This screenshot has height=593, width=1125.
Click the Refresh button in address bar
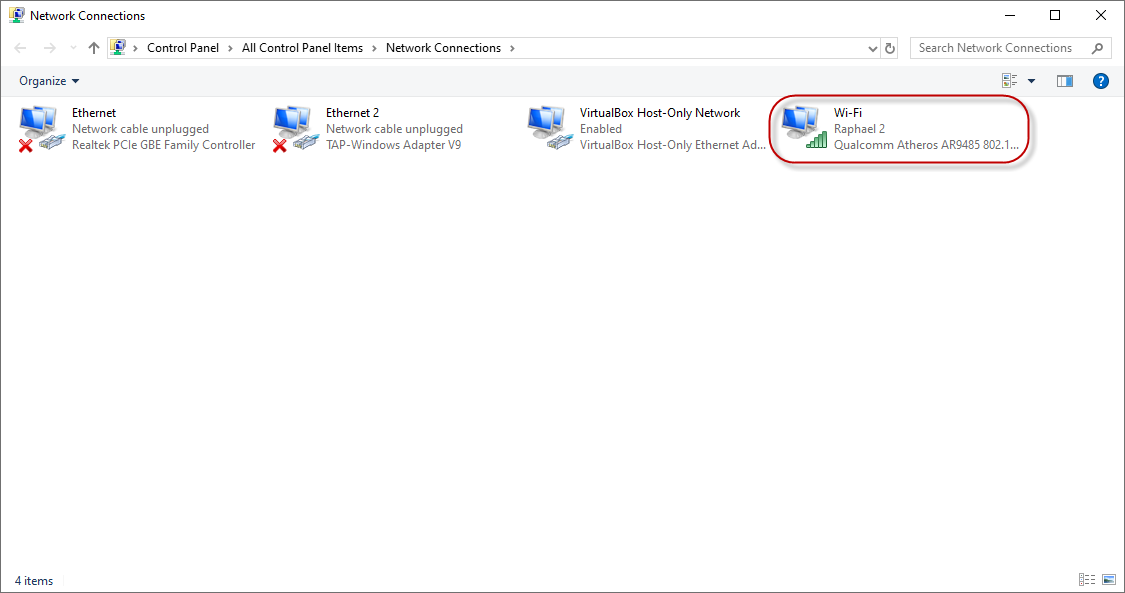891,48
